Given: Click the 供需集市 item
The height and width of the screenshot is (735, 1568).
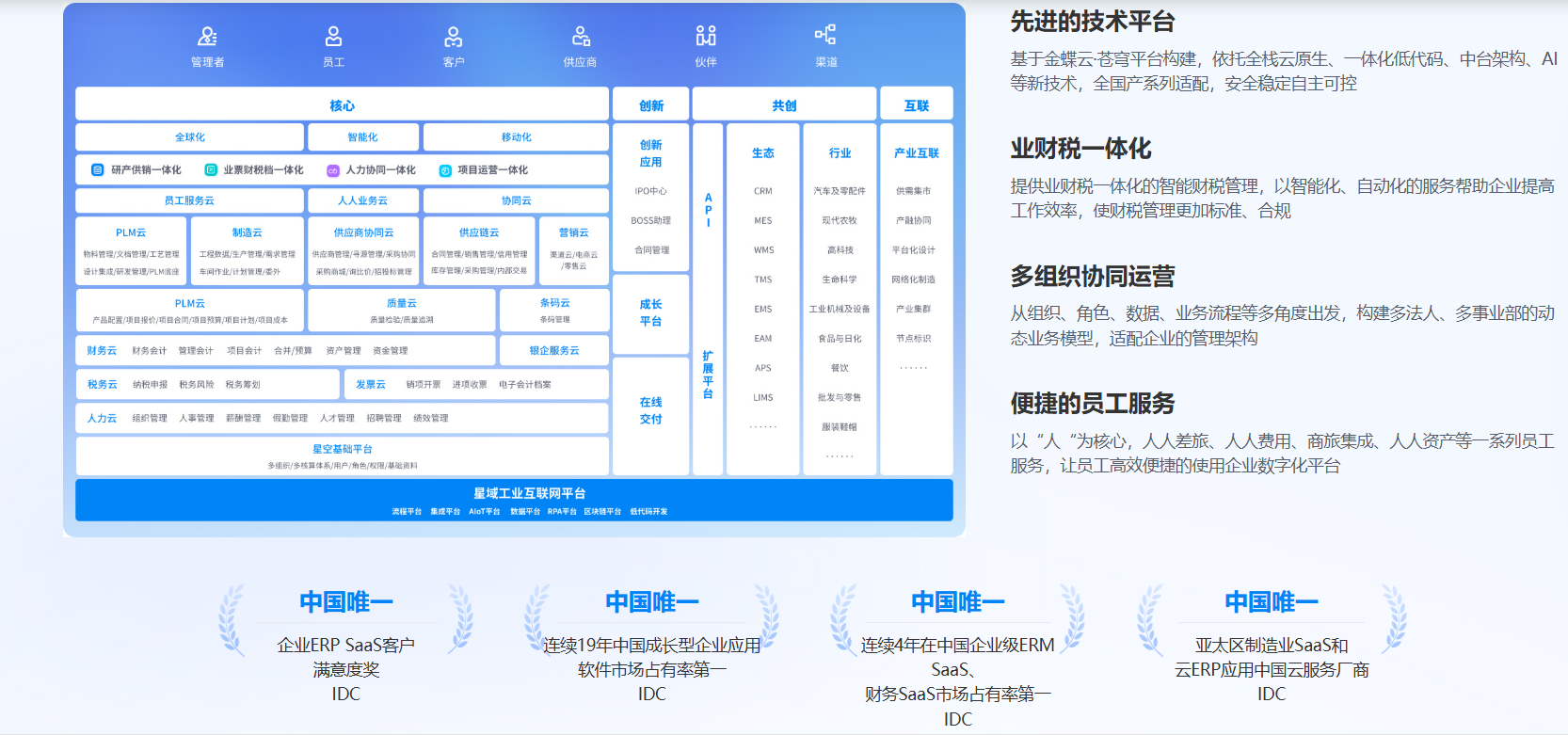Looking at the screenshot, I should pyautogui.click(x=913, y=191).
